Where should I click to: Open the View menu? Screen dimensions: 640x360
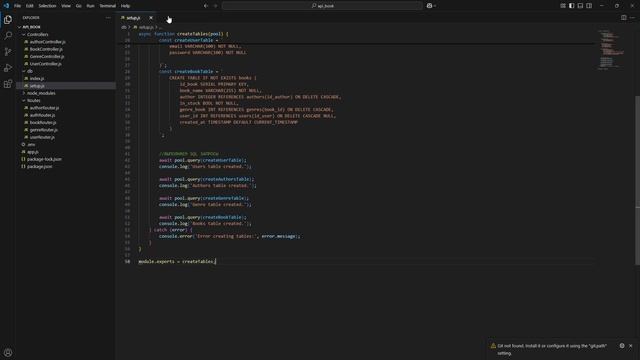66,6
